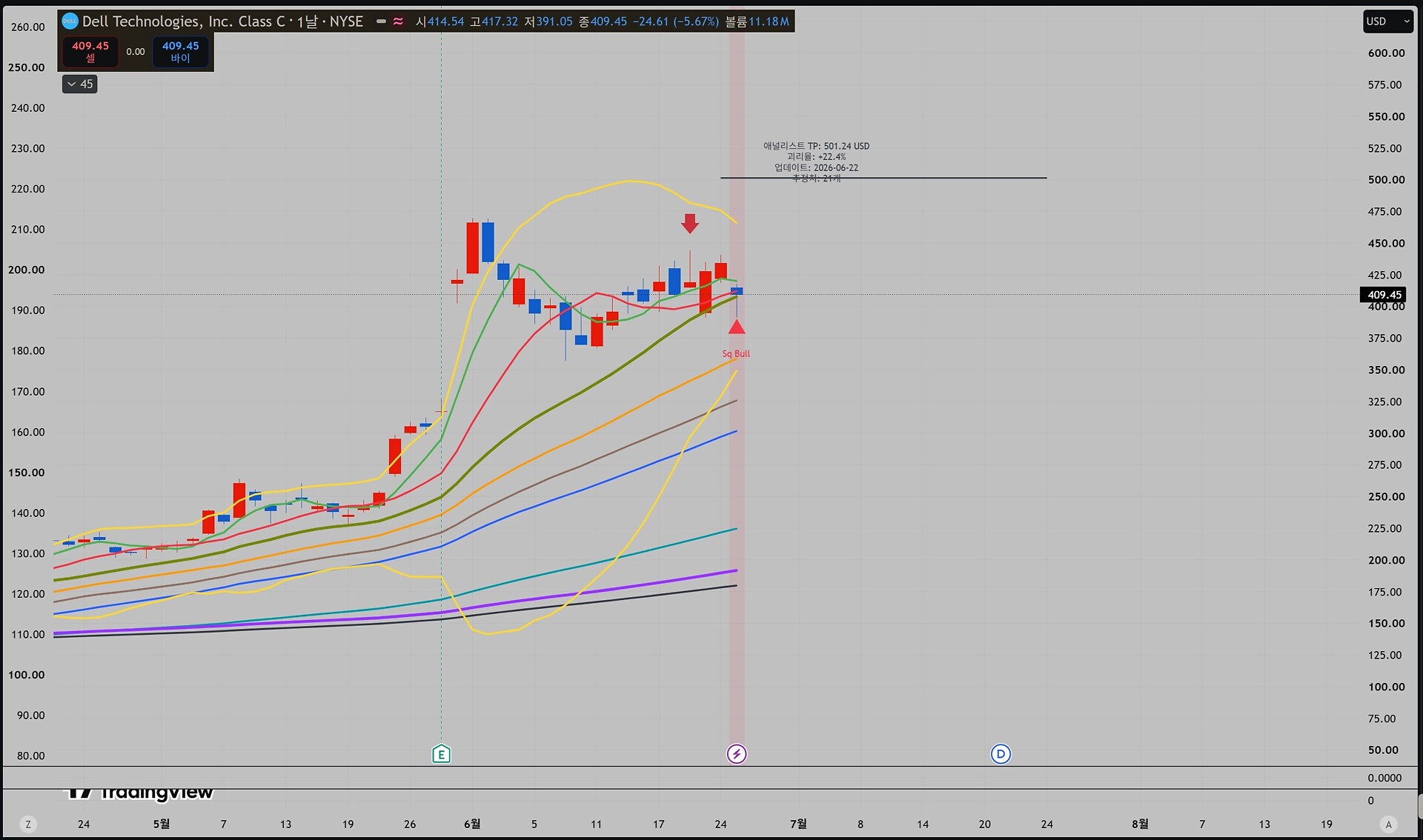Screen dimensions: 1423x840
Task: Click the high value 417.32 in legend
Action: pyautogui.click(x=500, y=21)
